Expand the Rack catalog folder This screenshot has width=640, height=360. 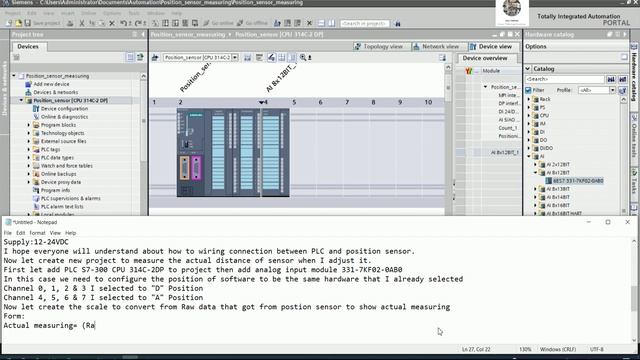[529, 99]
